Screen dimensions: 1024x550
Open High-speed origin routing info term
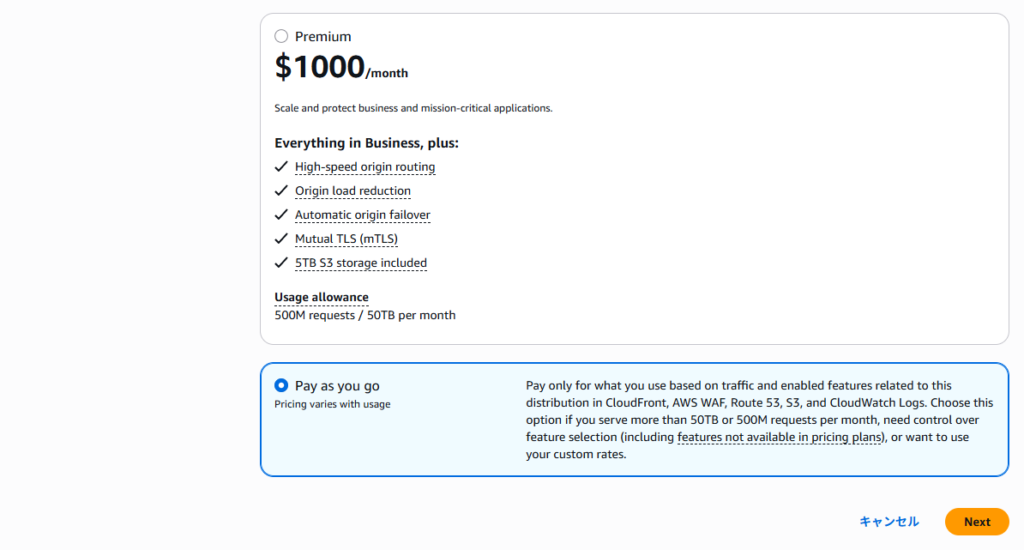[x=365, y=167]
